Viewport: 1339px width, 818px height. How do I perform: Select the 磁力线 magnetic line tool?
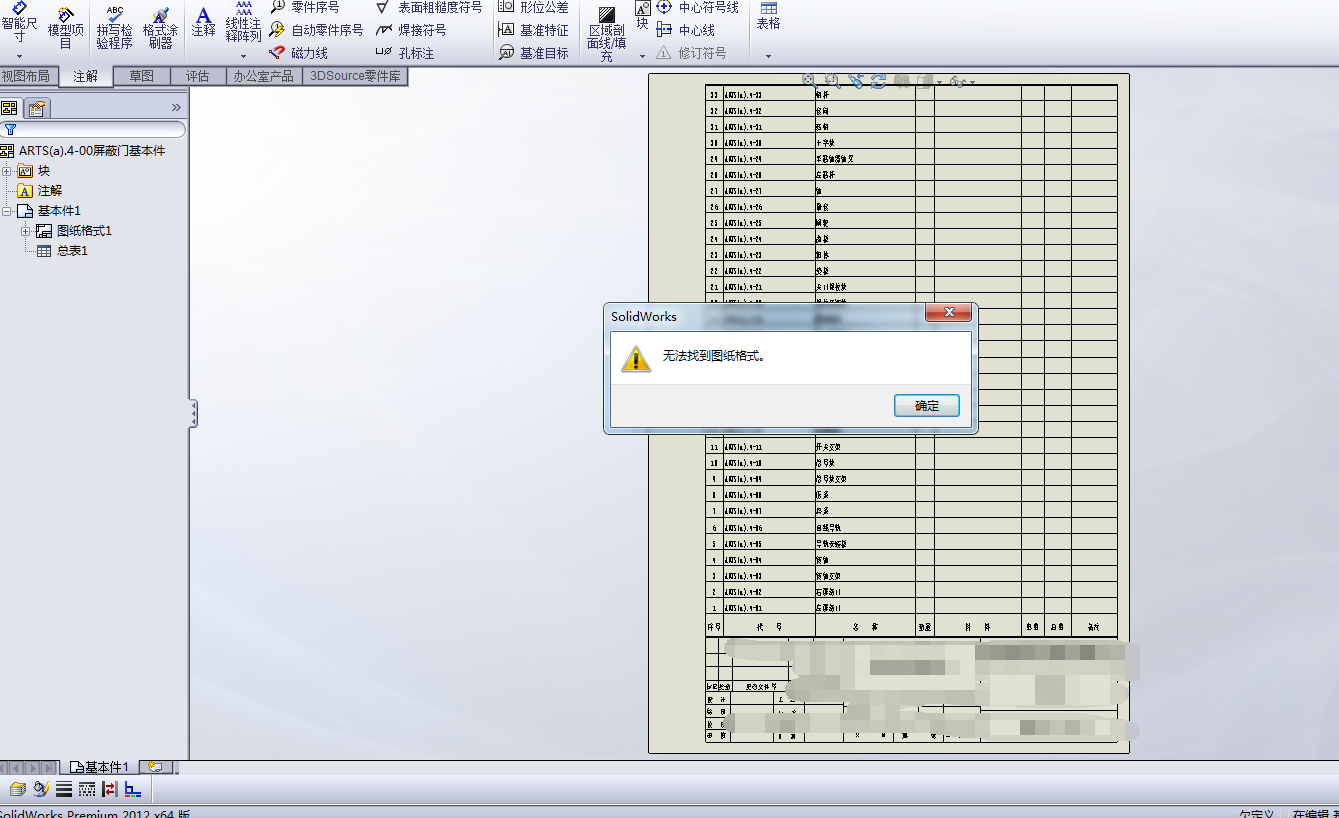tap(298, 53)
